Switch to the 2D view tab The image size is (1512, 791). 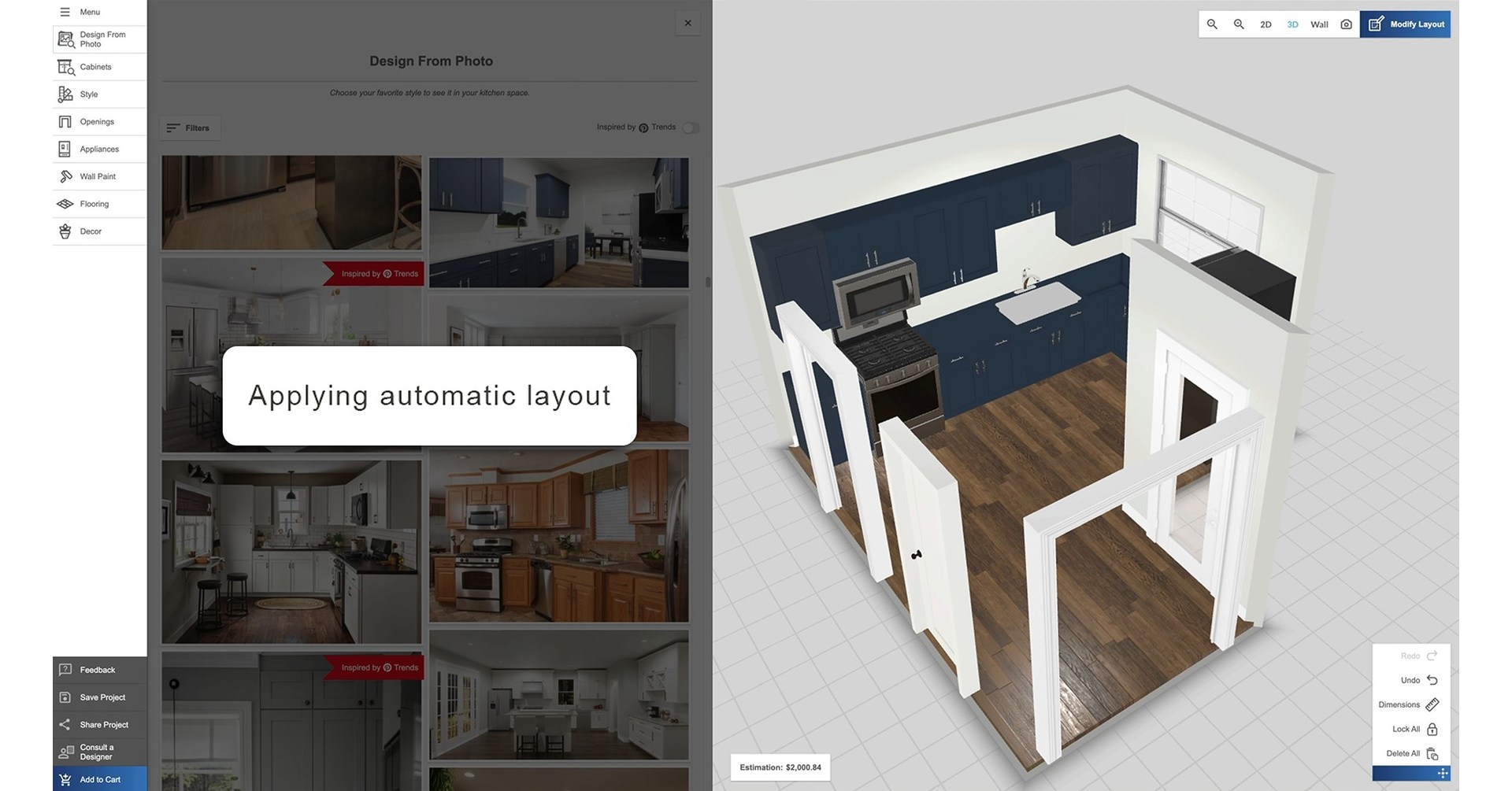pos(1266,24)
